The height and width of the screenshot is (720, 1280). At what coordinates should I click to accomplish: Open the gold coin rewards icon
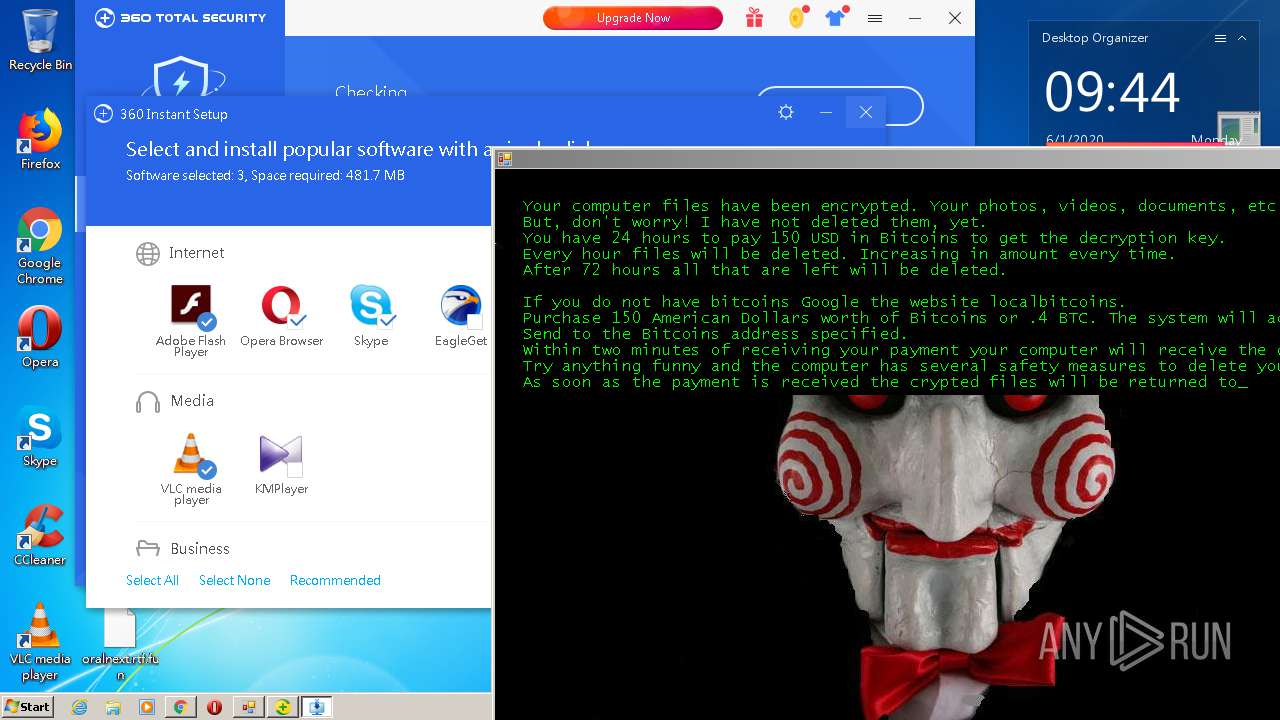pos(797,18)
